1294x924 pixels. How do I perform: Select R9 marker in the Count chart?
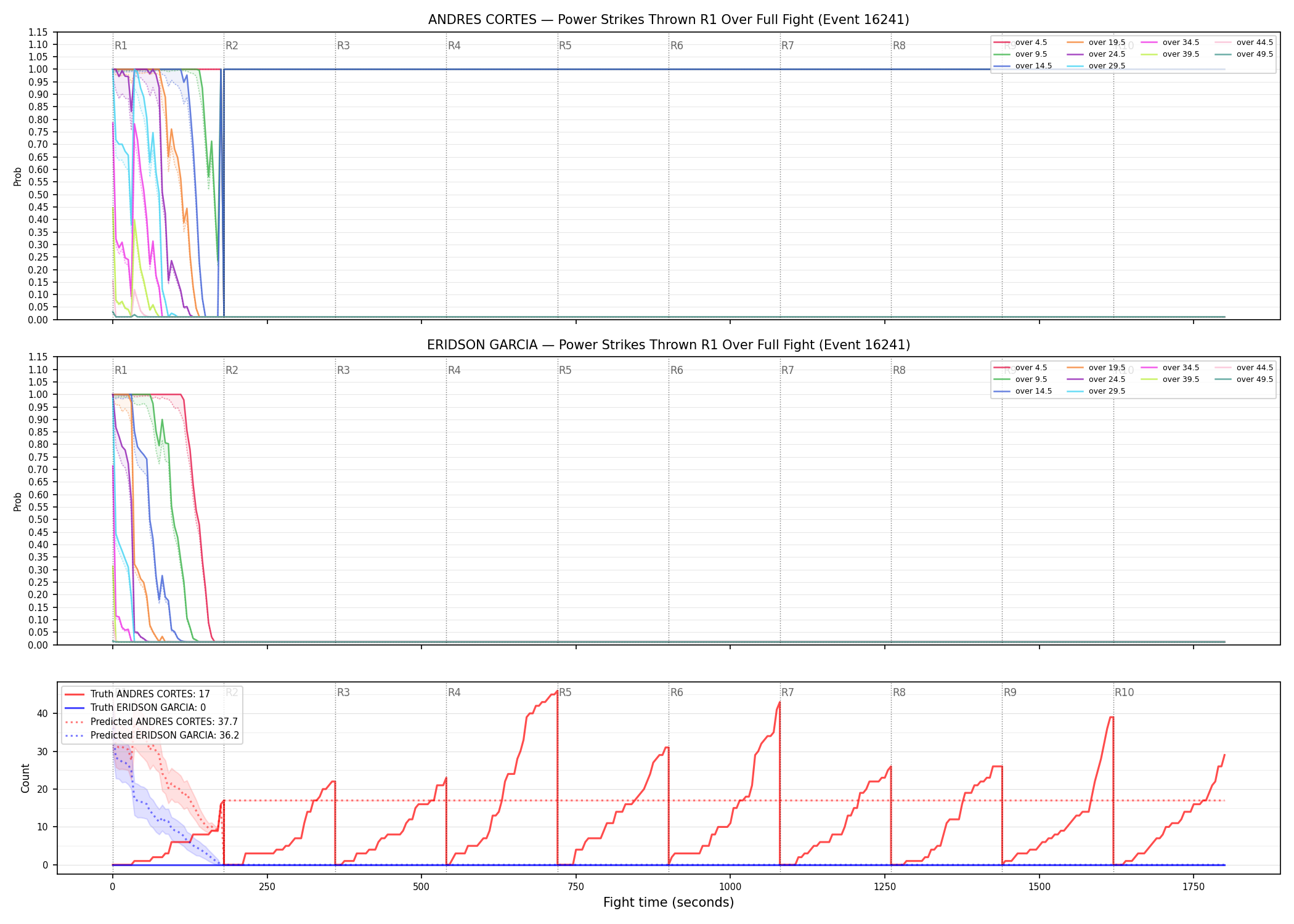[1010, 692]
